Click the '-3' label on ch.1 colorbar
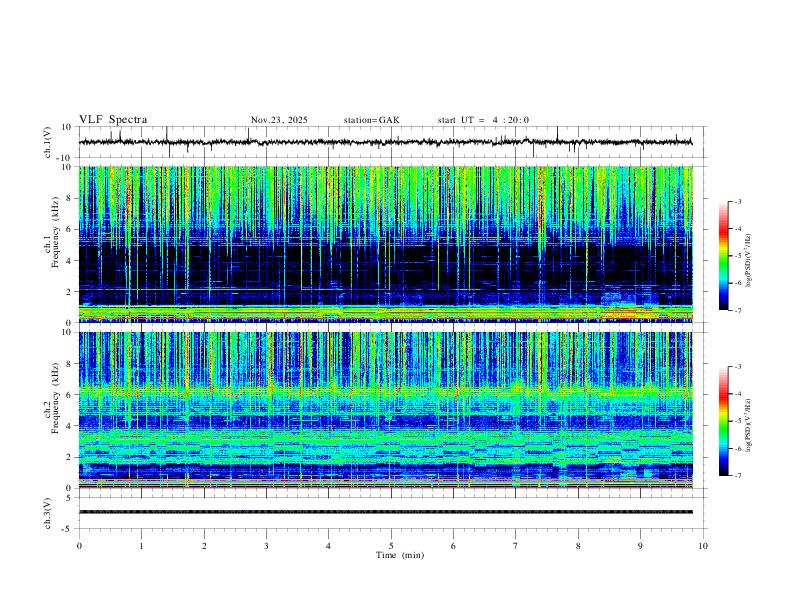Screen dimensions: 792x612 (x=737, y=201)
